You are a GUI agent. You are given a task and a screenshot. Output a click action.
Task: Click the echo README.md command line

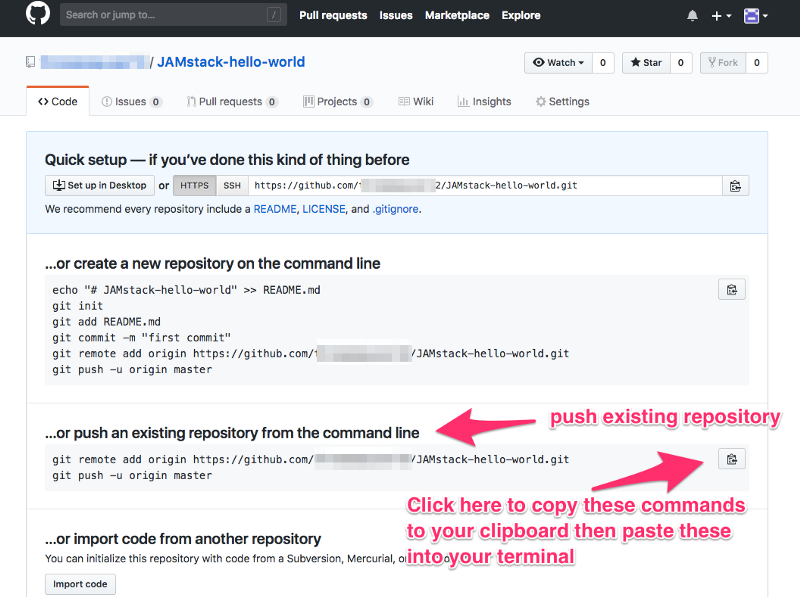point(186,290)
